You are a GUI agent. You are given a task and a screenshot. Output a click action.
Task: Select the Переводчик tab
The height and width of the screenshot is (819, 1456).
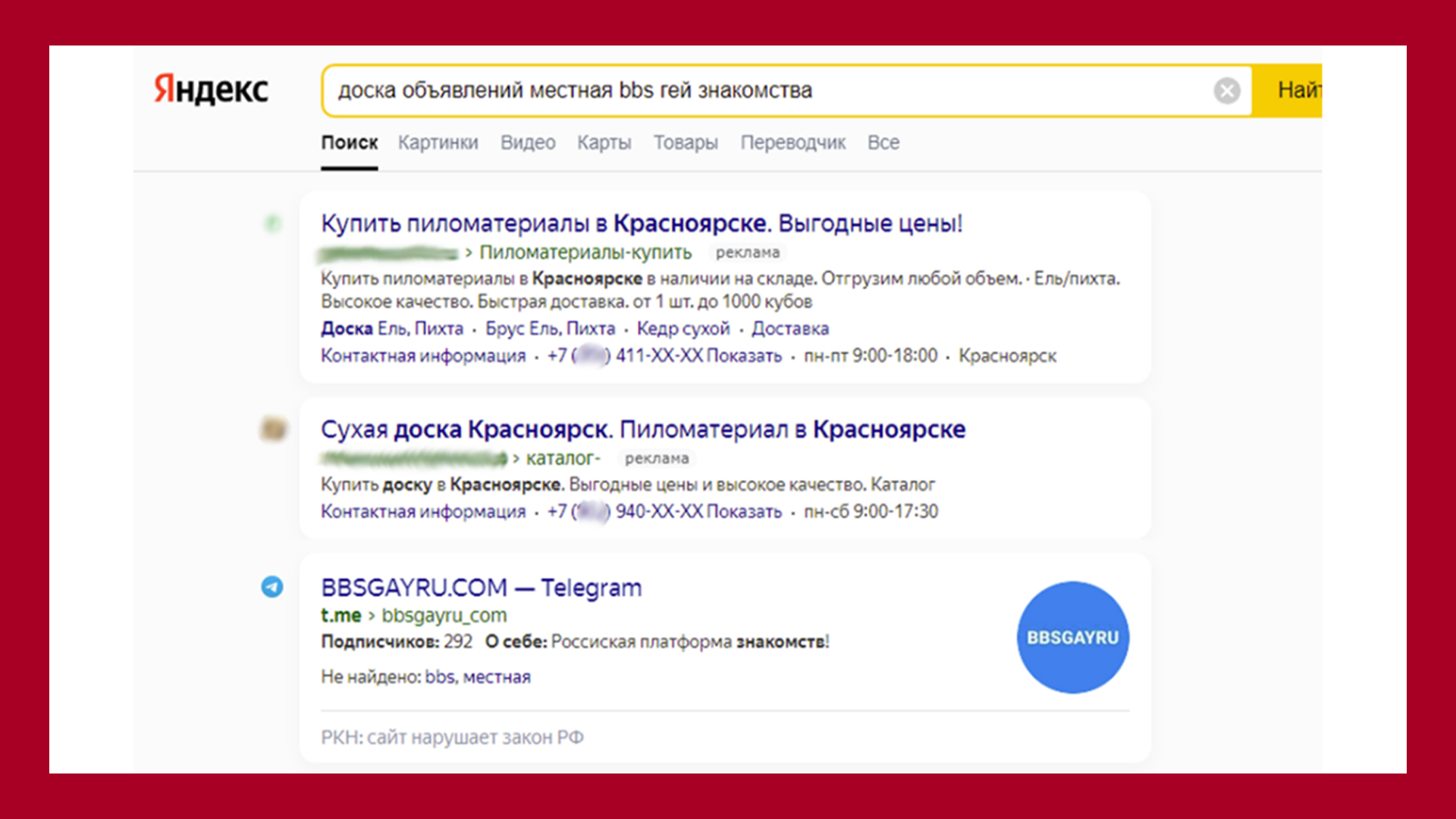pyautogui.click(x=792, y=143)
